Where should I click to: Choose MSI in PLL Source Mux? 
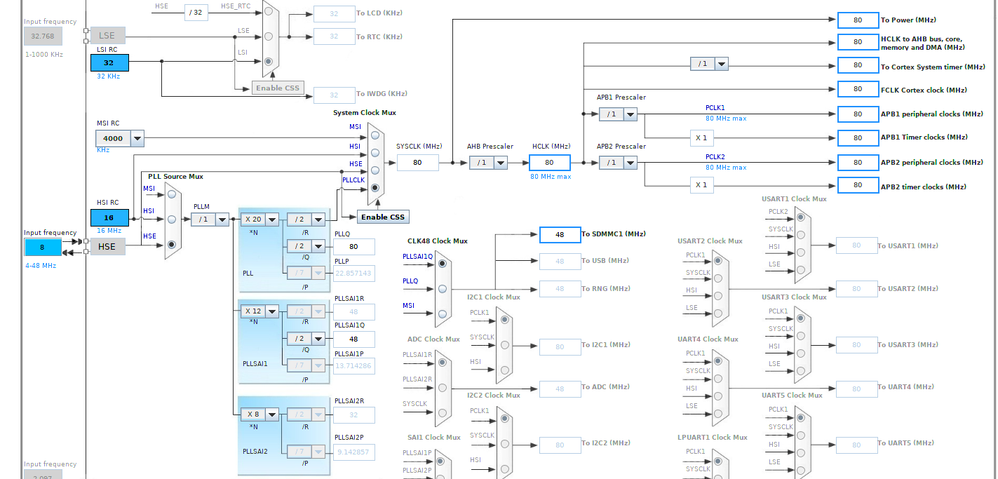(x=172, y=195)
